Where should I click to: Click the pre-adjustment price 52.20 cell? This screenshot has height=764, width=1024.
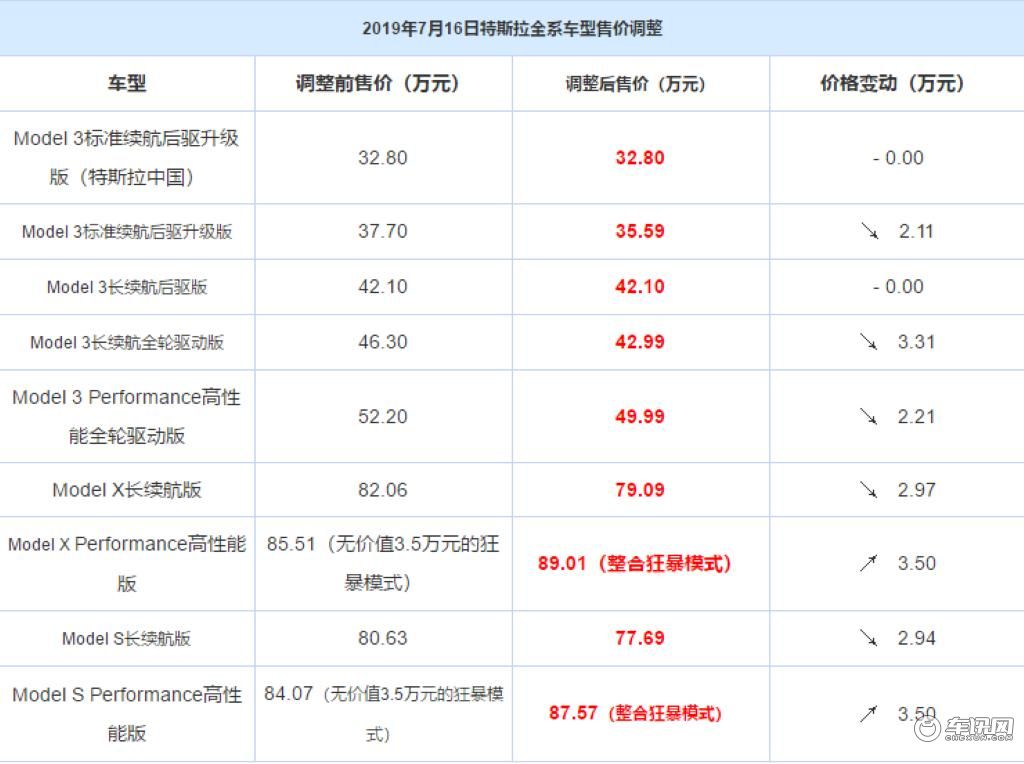click(383, 417)
